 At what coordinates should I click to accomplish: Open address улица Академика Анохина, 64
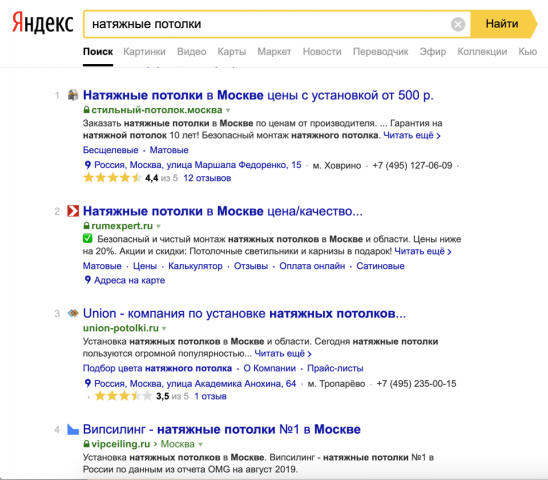coord(195,384)
